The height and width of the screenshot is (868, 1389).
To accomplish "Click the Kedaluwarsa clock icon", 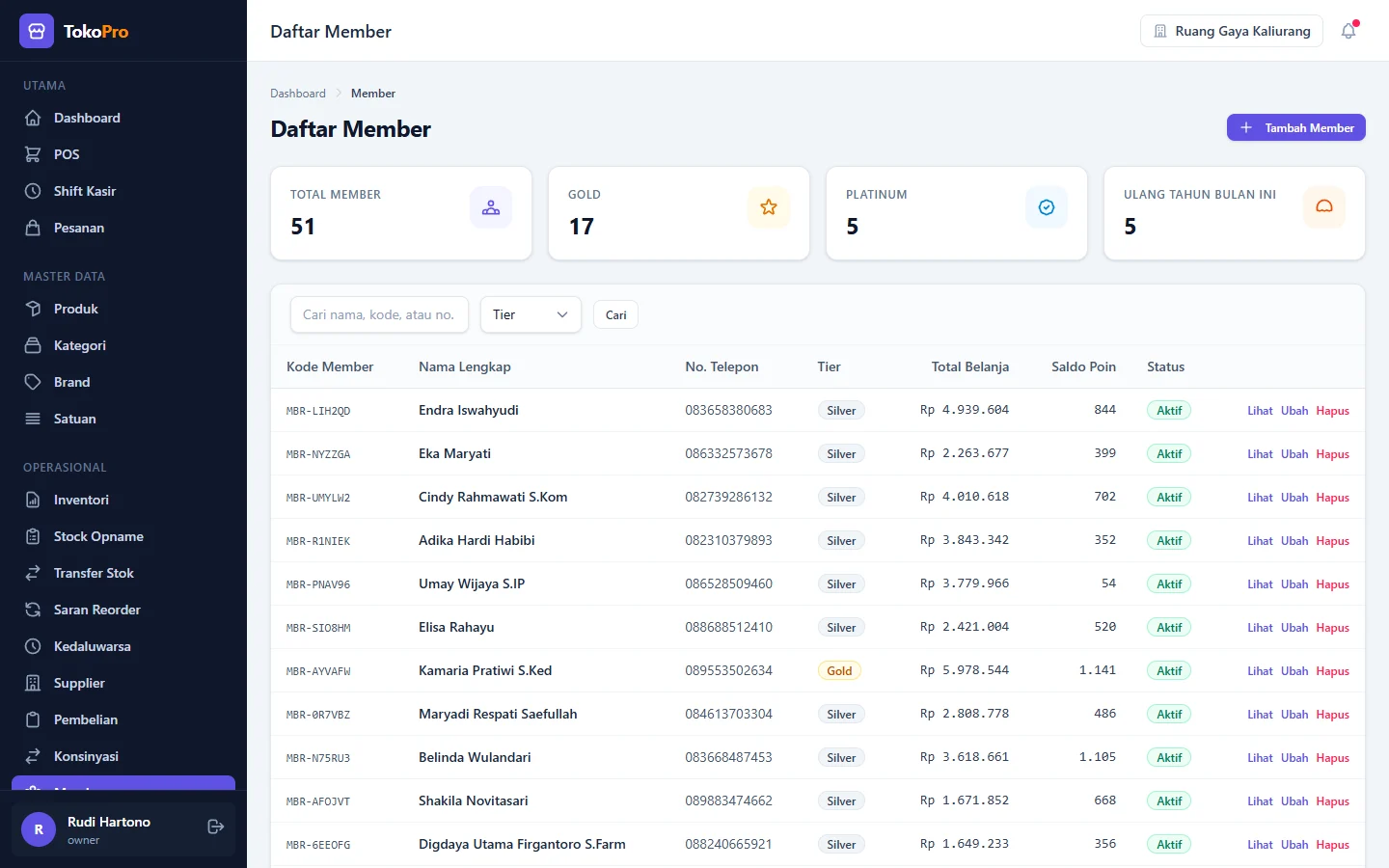I will coord(33,646).
